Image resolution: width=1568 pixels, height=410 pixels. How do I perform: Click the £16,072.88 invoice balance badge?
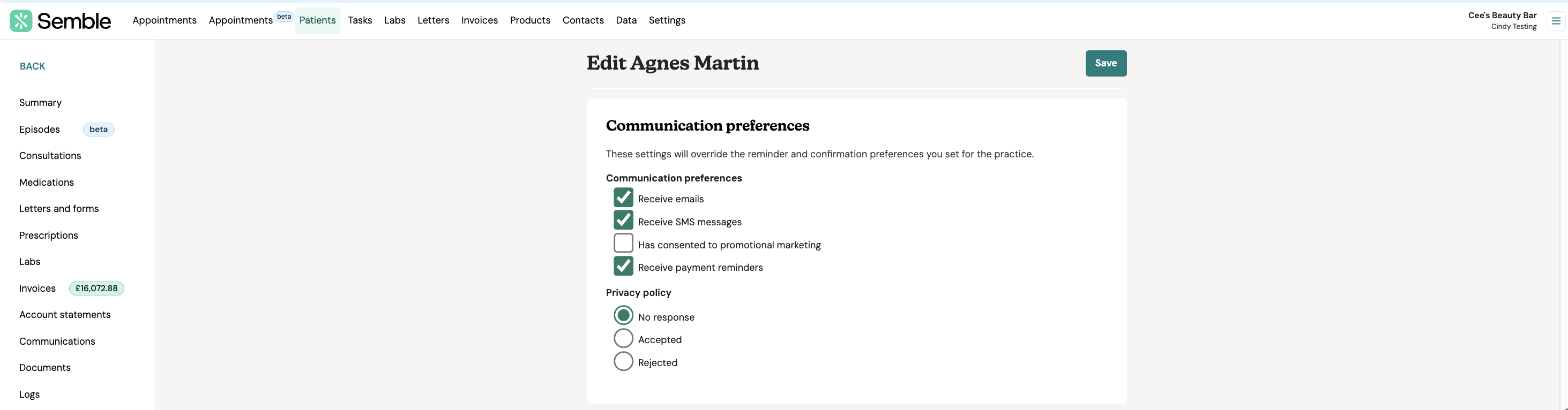click(x=96, y=288)
